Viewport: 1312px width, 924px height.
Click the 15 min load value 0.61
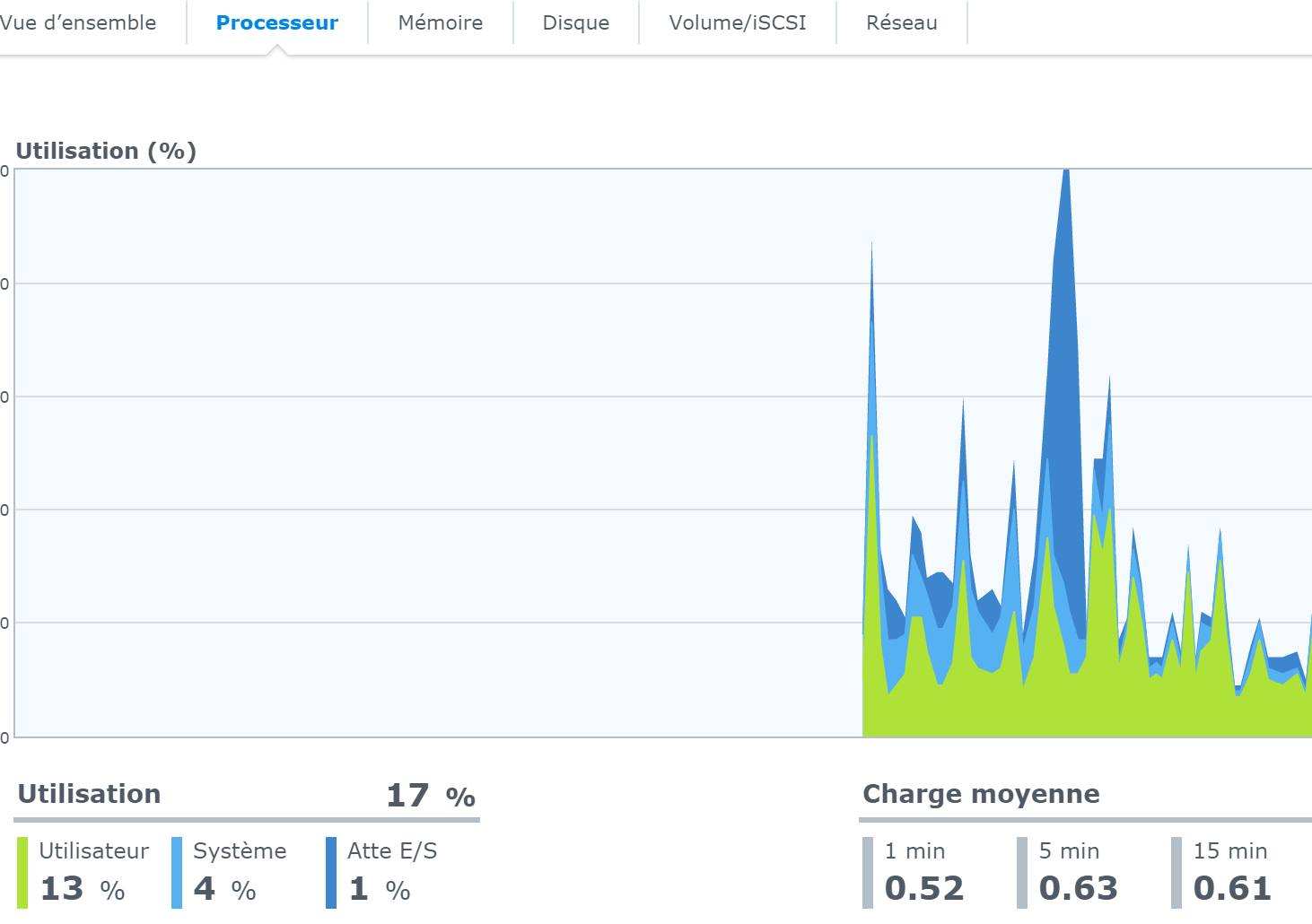1232,889
